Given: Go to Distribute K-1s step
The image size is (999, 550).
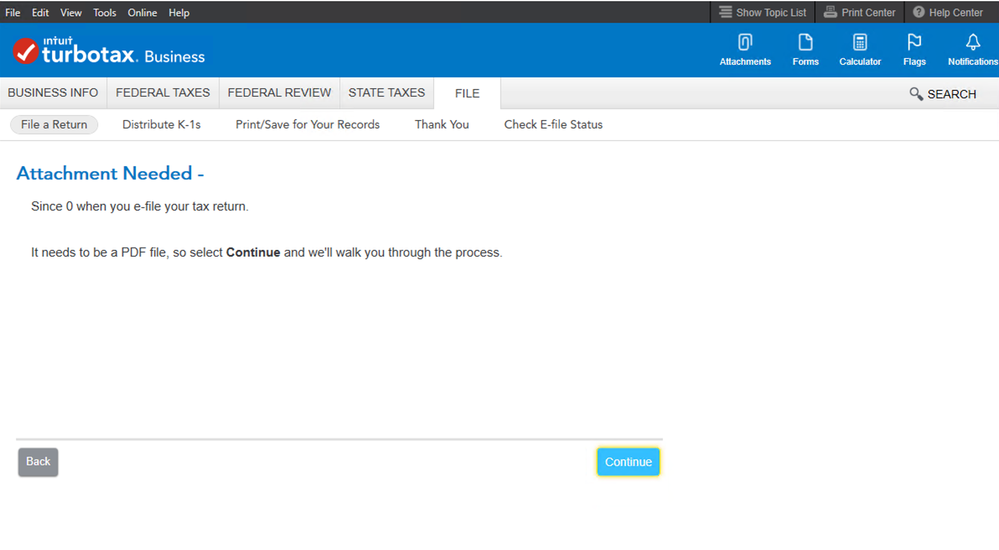Looking at the screenshot, I should coord(161,125).
